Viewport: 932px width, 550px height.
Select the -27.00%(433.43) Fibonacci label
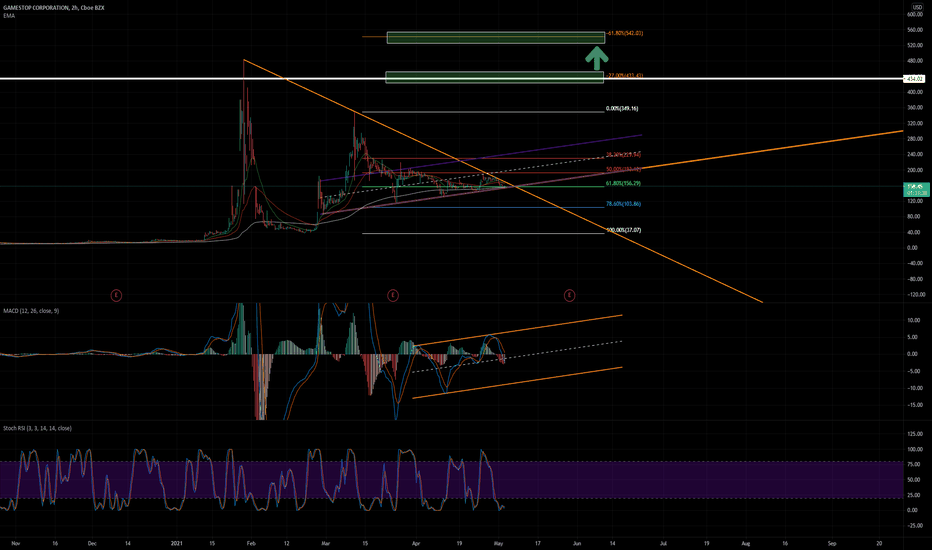[625, 76]
